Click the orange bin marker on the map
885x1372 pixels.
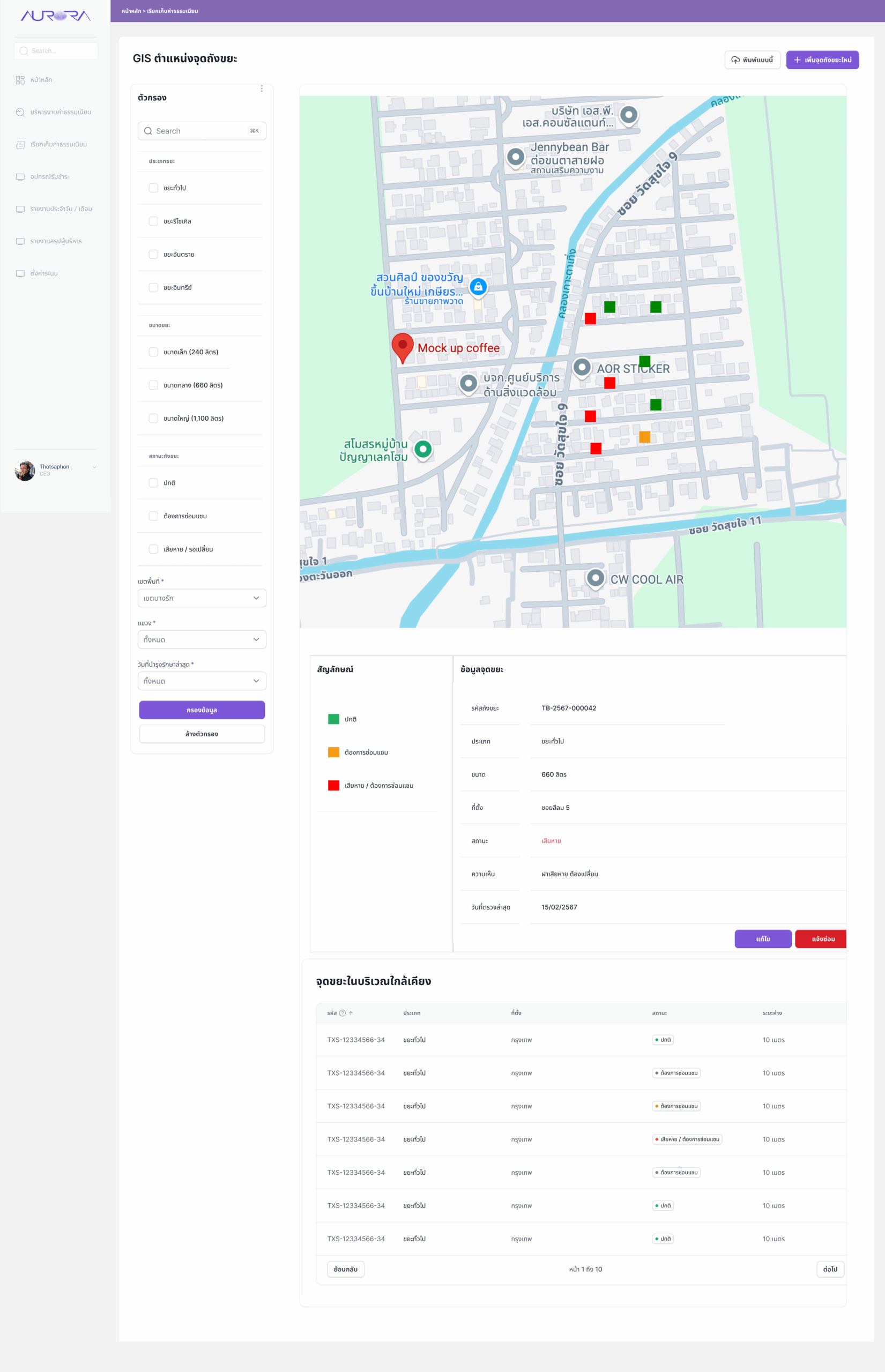coord(645,437)
